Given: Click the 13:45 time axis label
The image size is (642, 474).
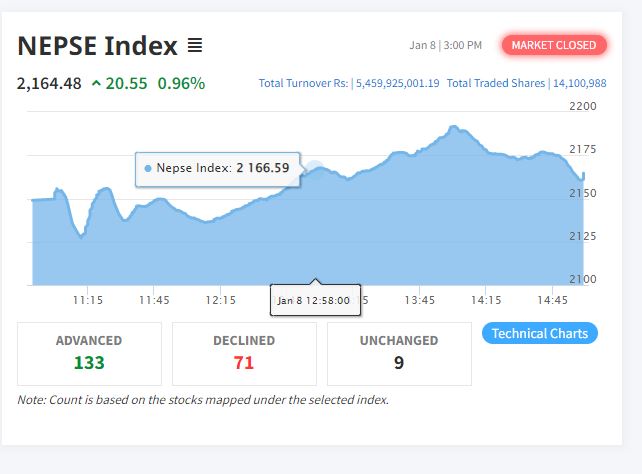Looking at the screenshot, I should tap(420, 300).
